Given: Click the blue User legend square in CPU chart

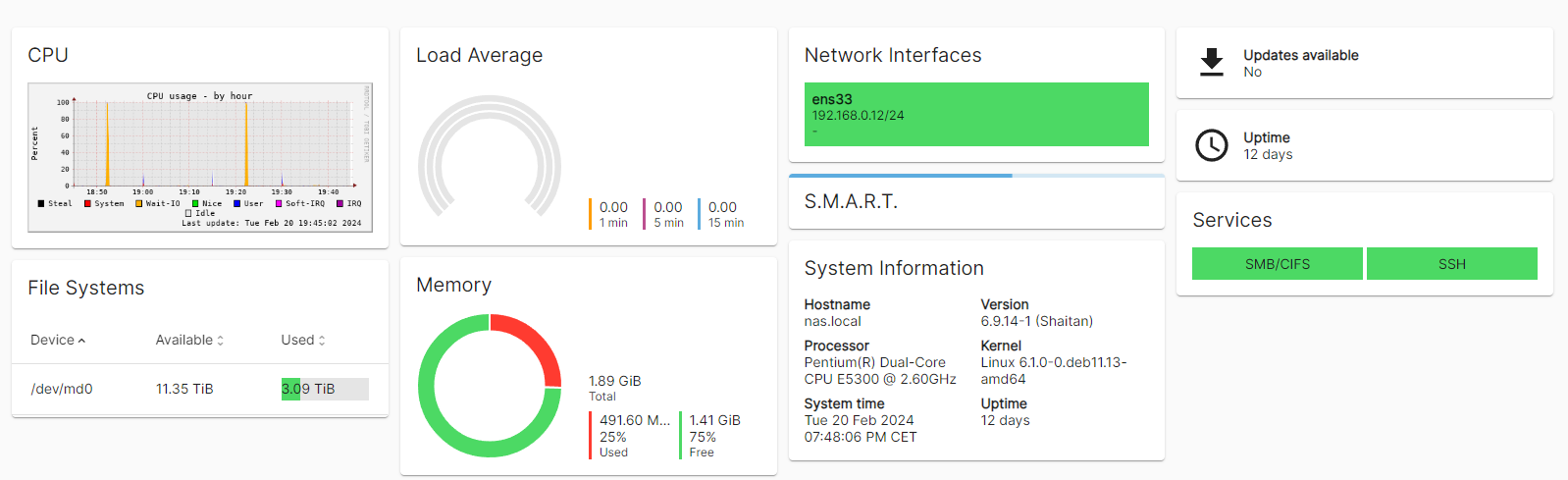Looking at the screenshot, I should click(237, 204).
